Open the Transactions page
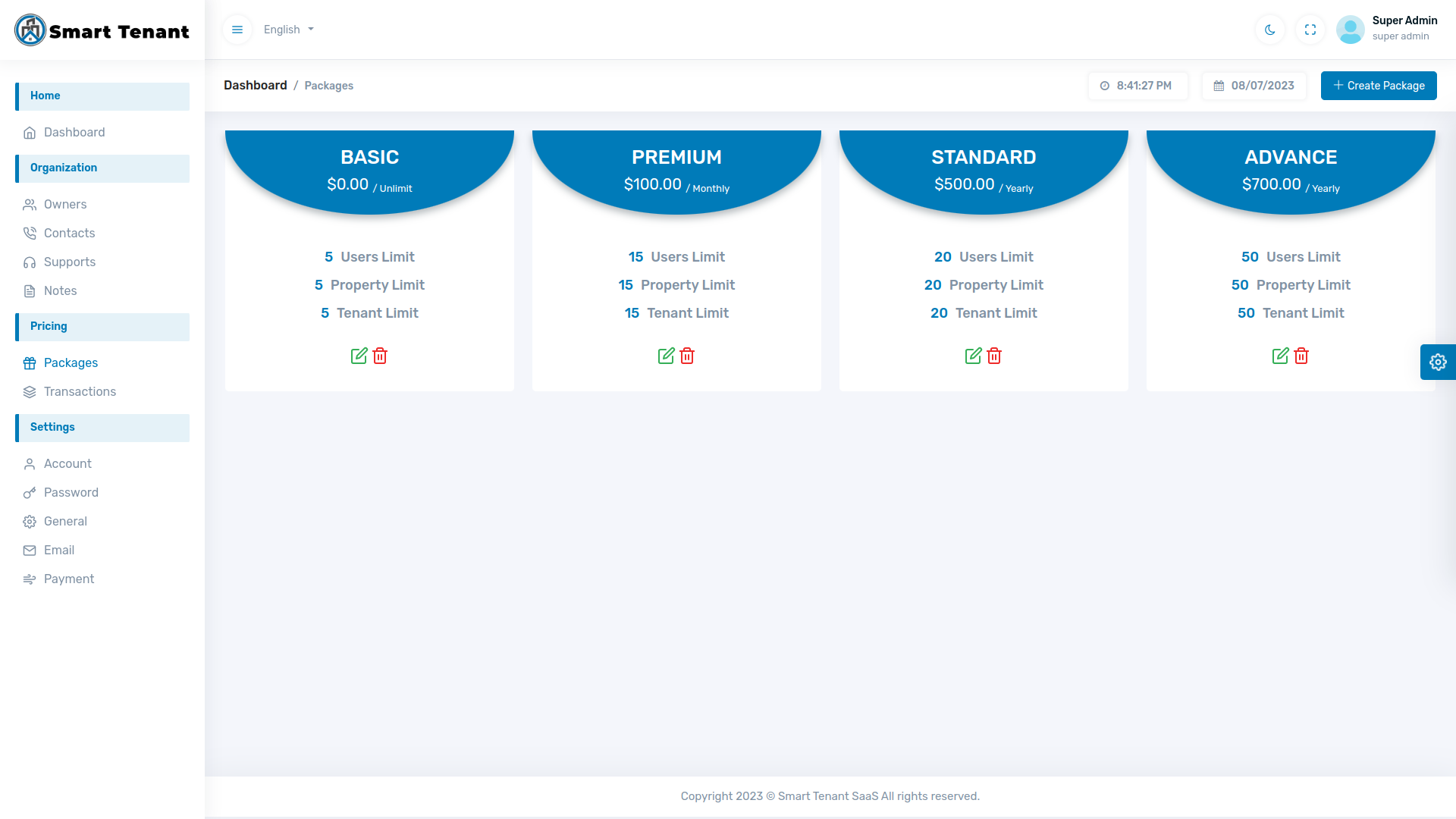The image size is (1456, 819). [x=80, y=391]
